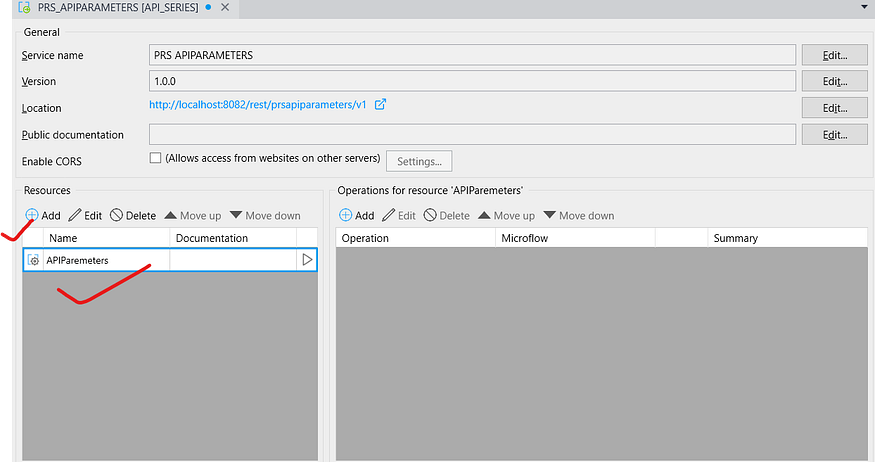Click Delete icon in Operations toolbar
The height and width of the screenshot is (462, 875).
tap(430, 215)
